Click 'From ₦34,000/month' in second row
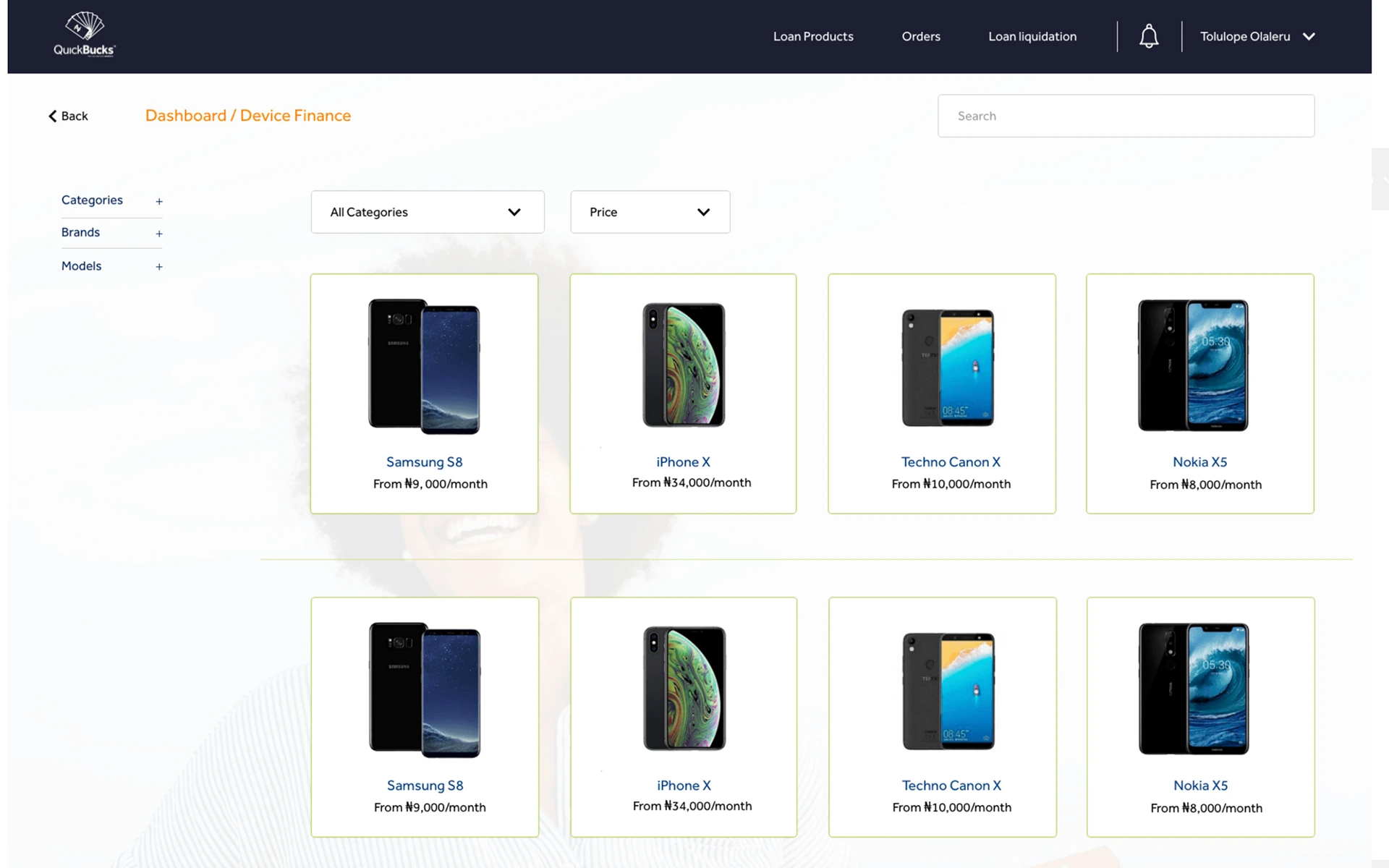This screenshot has width=1389, height=868. tap(692, 806)
